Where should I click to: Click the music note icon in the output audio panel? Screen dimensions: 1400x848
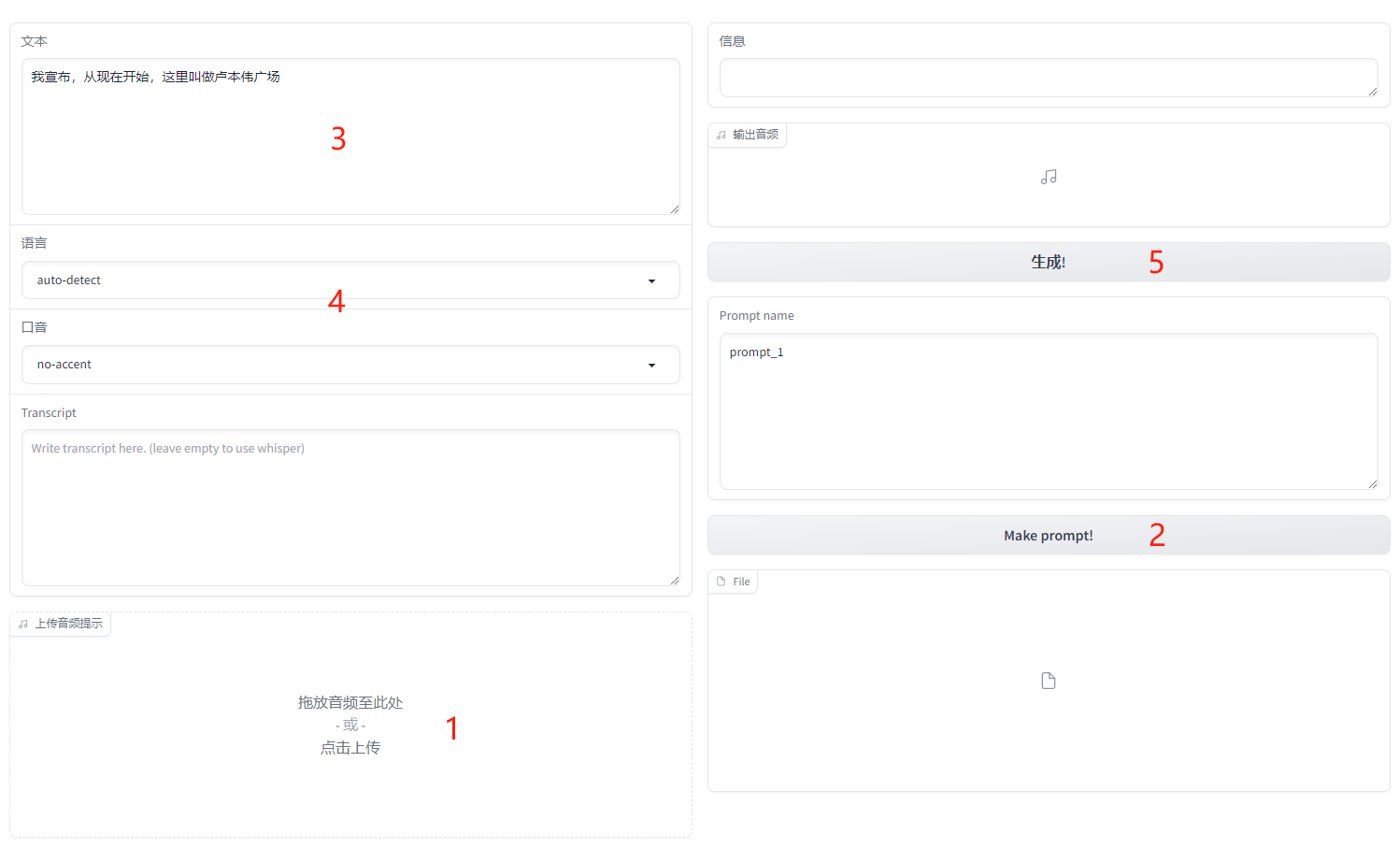click(x=1049, y=177)
